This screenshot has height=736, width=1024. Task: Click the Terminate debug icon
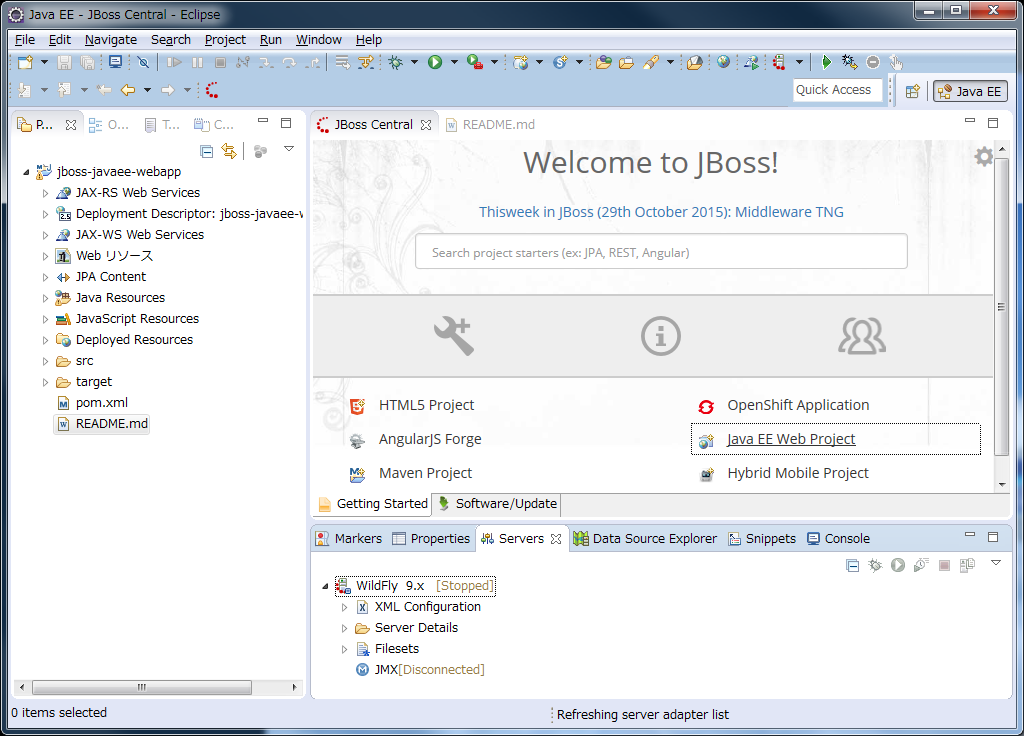point(220,62)
